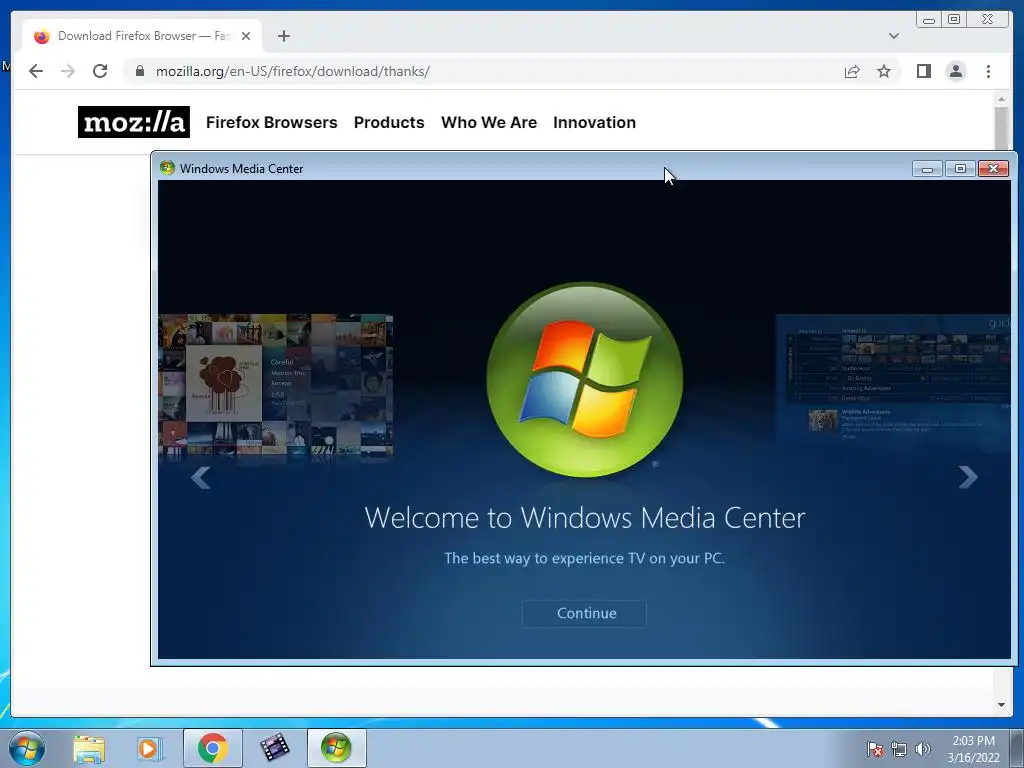Open the film clapper video app in taskbar
The width and height of the screenshot is (1024, 768).
pyautogui.click(x=274, y=748)
